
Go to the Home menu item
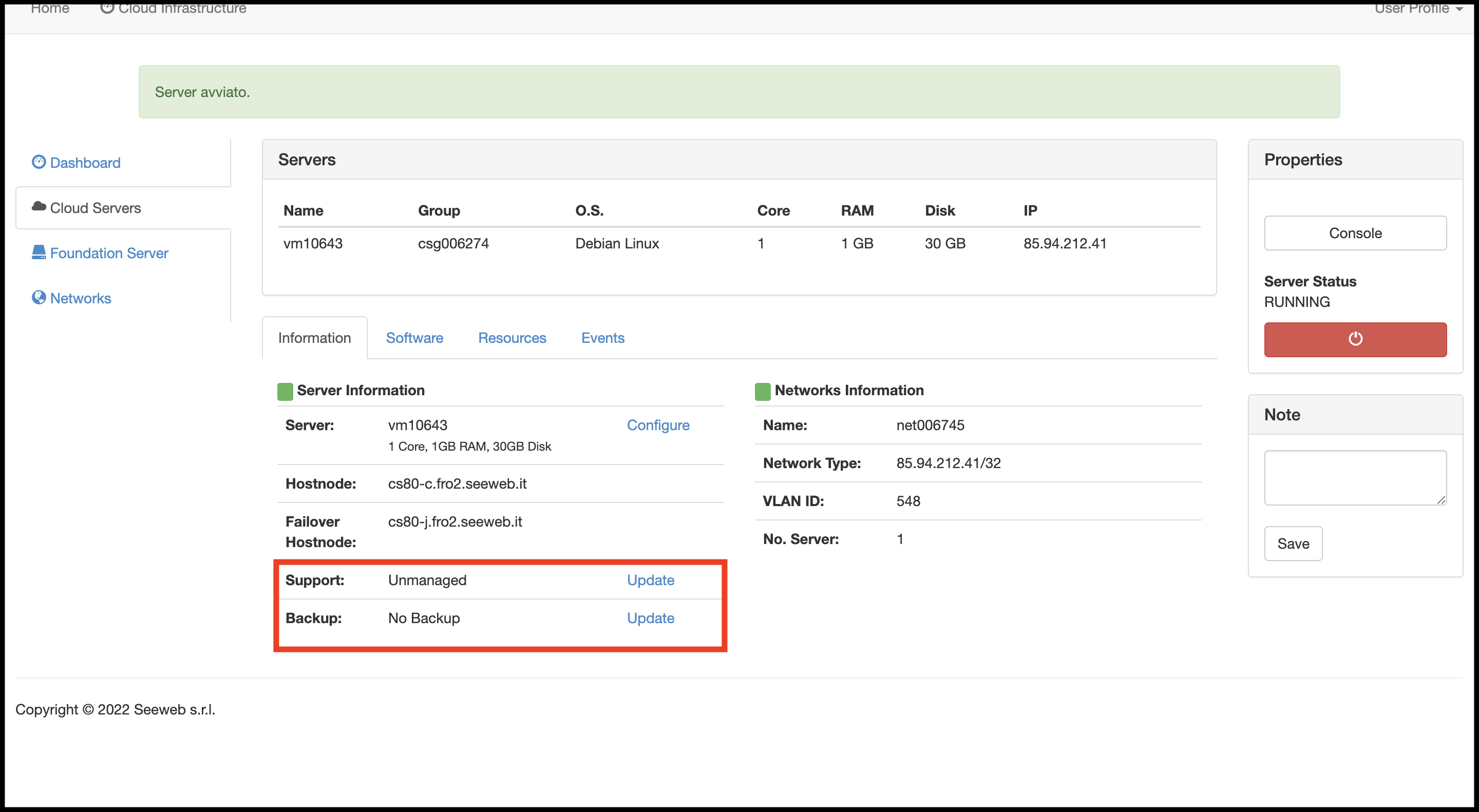click(50, 8)
